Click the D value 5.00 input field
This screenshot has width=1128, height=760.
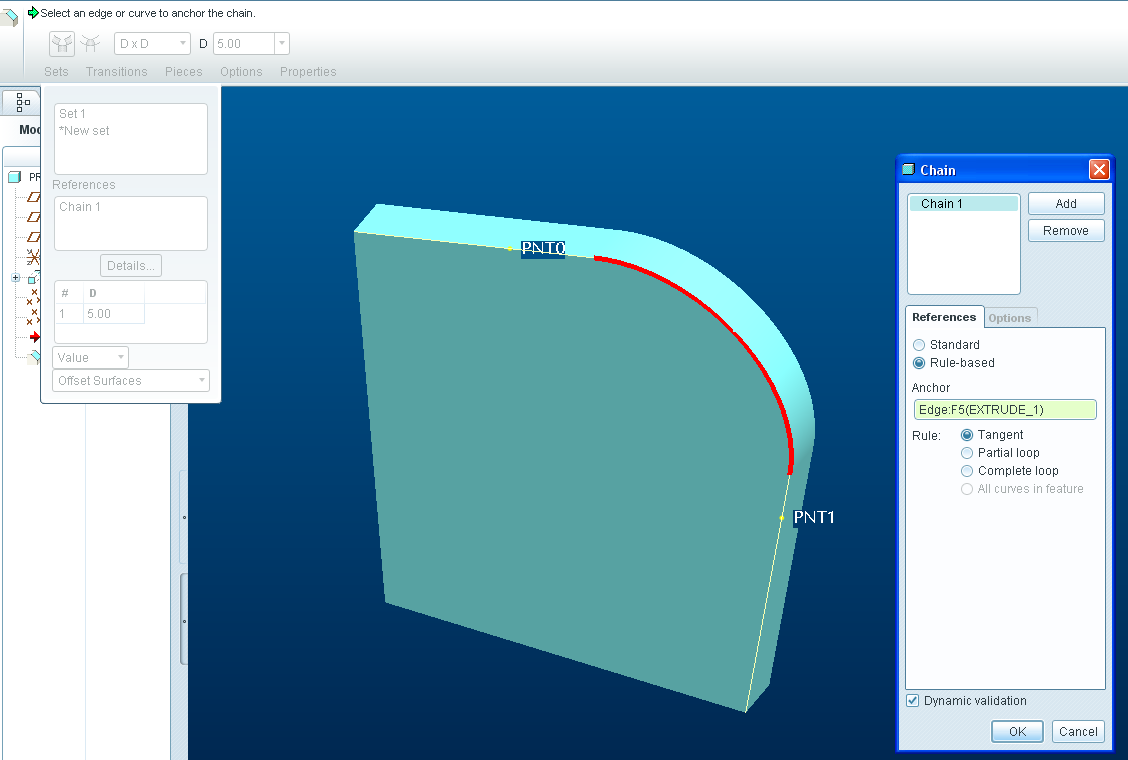coord(245,44)
